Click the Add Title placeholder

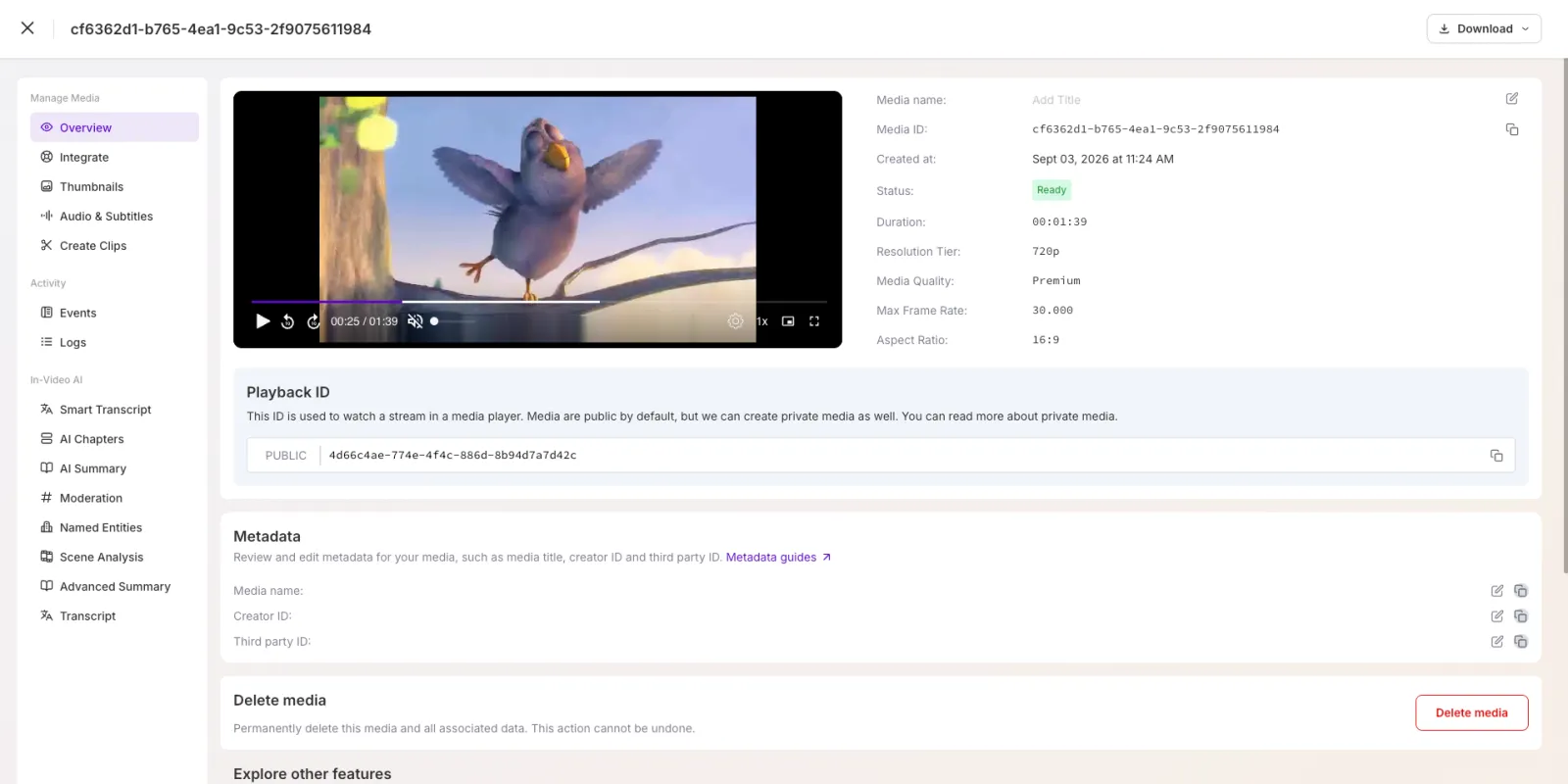tap(1056, 100)
